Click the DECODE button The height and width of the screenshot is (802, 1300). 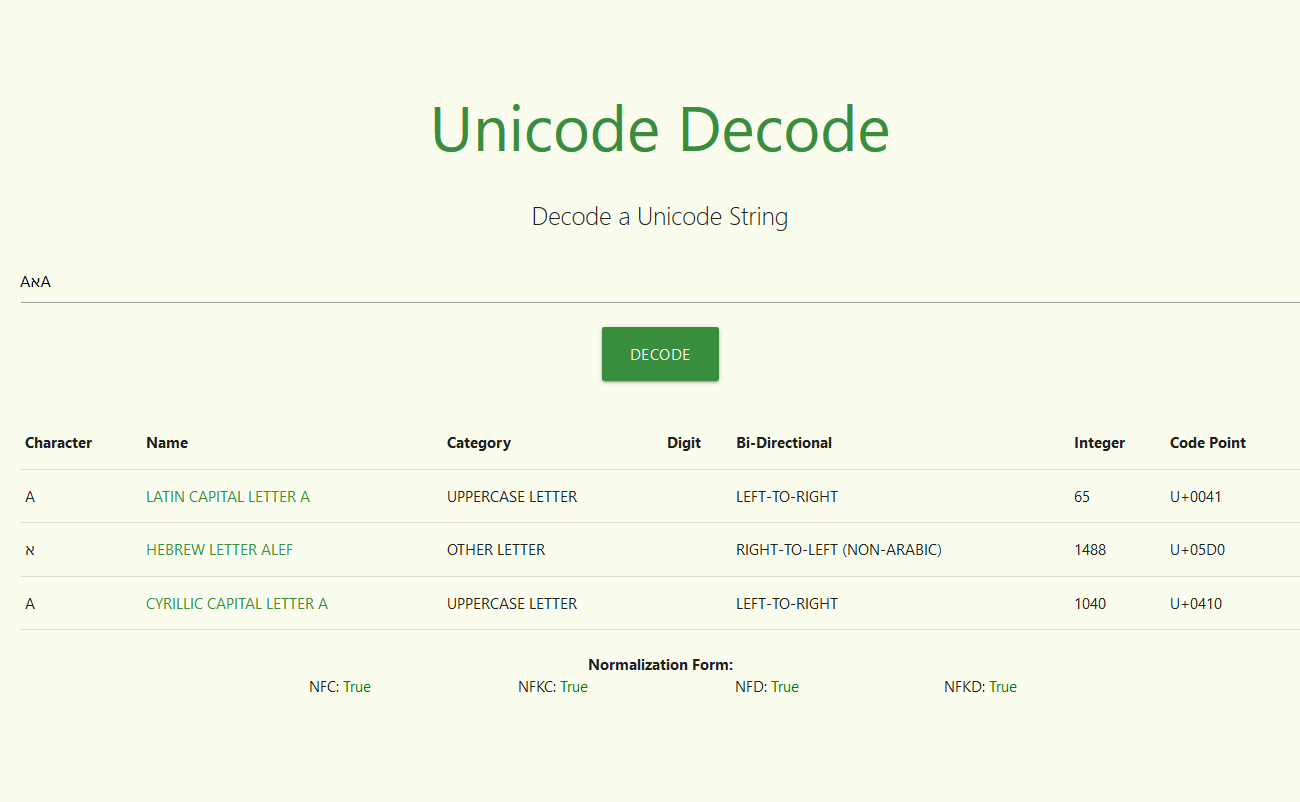tap(660, 354)
